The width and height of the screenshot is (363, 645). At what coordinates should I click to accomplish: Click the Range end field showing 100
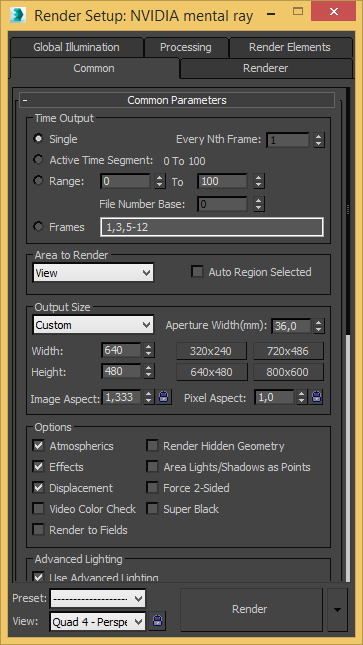[223, 181]
